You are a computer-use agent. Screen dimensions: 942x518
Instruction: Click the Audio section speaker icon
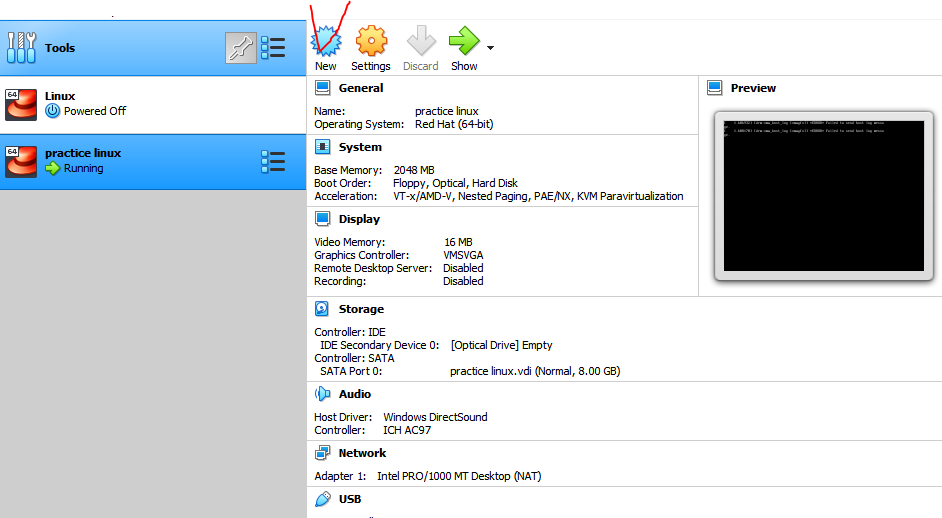[323, 394]
